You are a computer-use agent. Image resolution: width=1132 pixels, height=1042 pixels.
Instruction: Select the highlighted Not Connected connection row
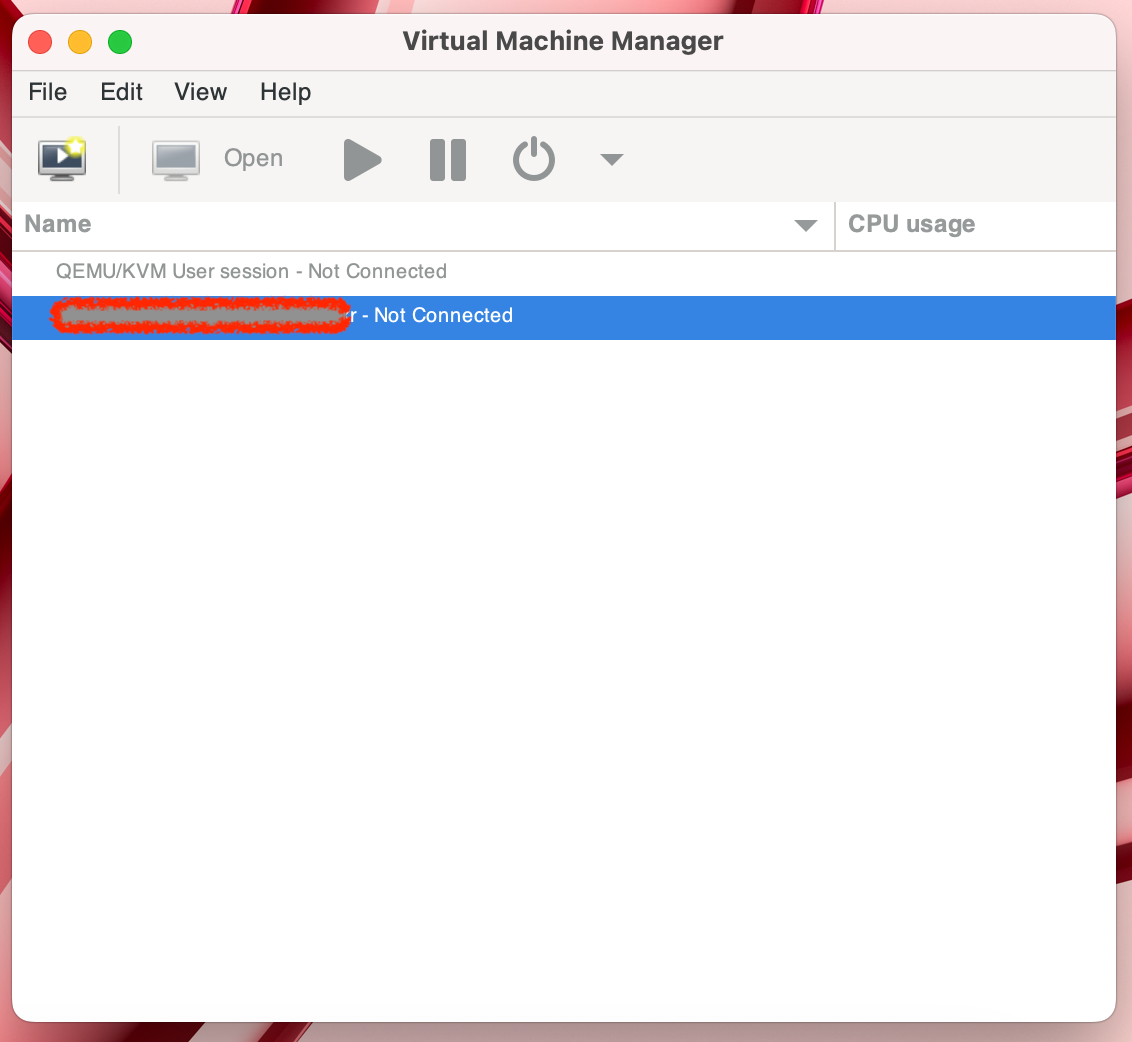tap(564, 316)
